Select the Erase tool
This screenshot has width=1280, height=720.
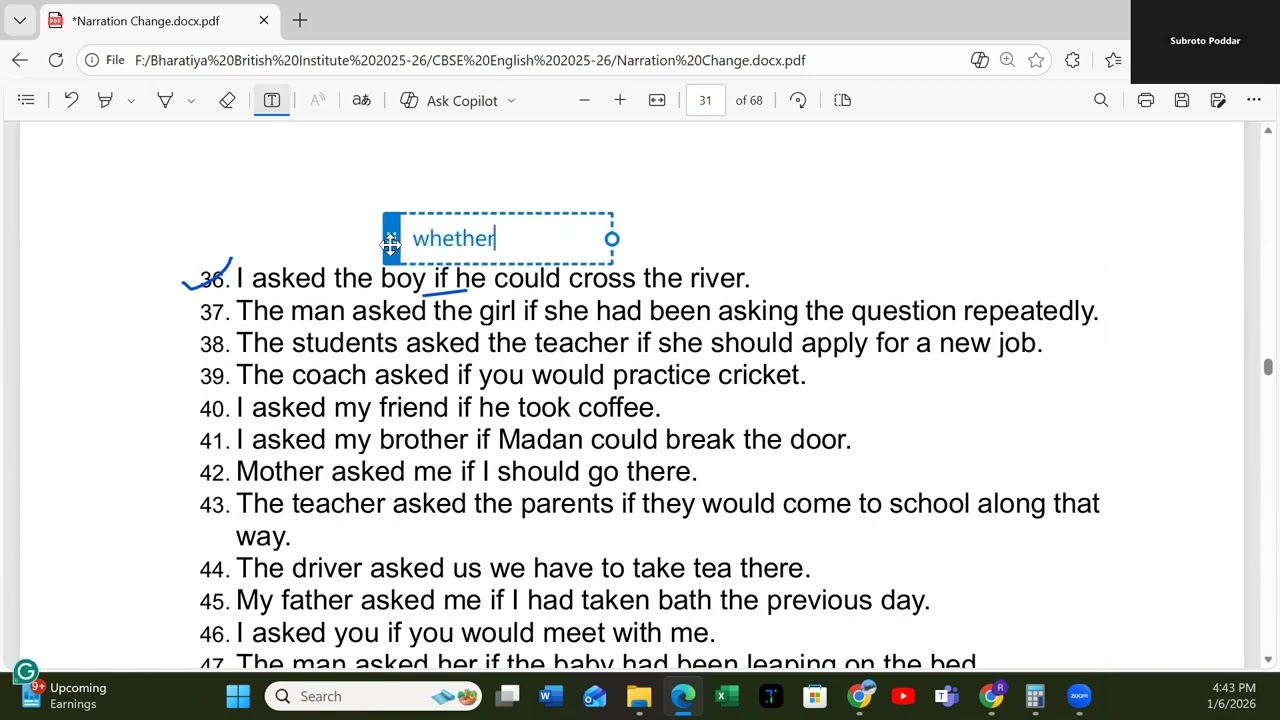(x=227, y=100)
